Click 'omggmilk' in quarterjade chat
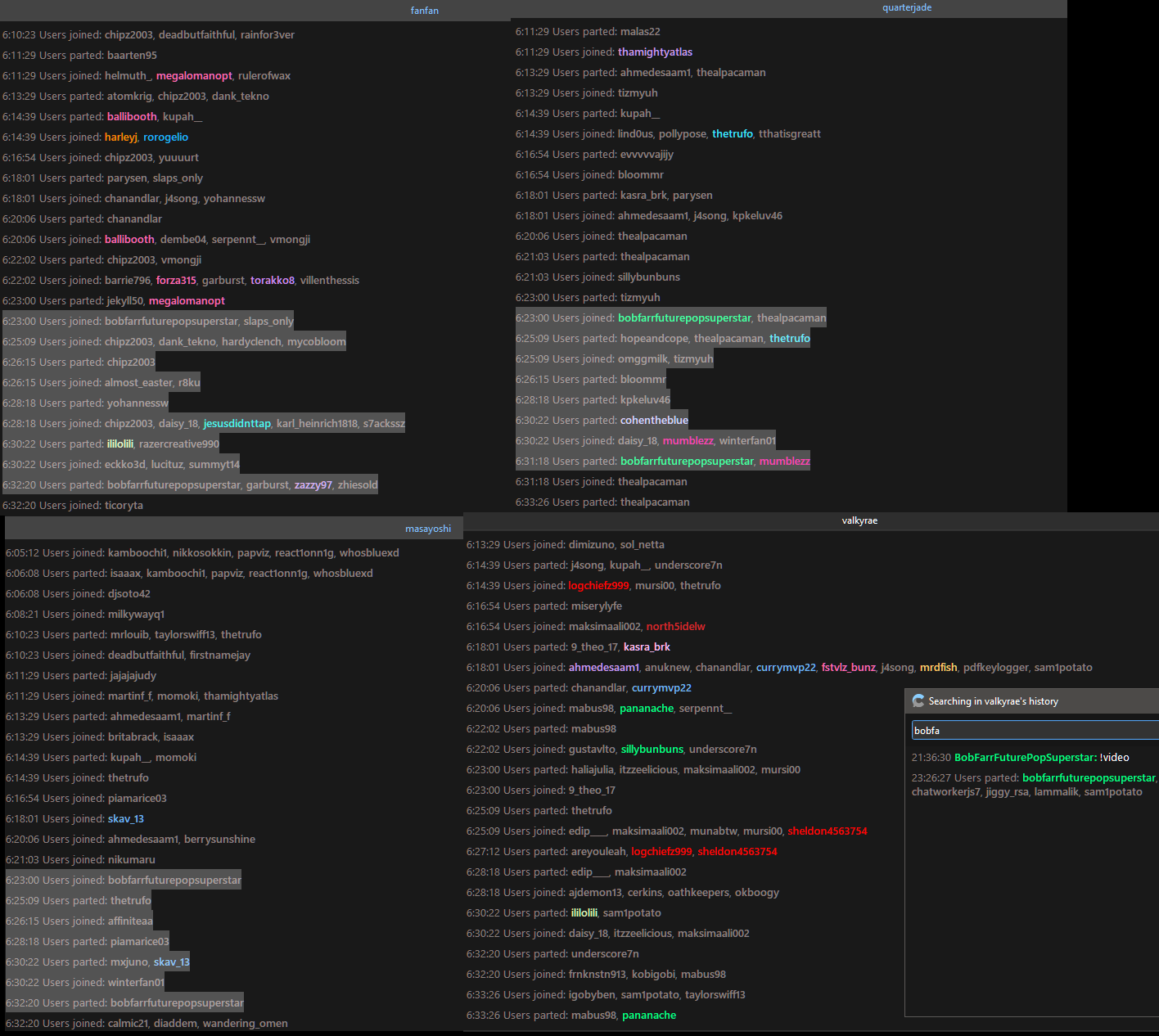 (643, 359)
